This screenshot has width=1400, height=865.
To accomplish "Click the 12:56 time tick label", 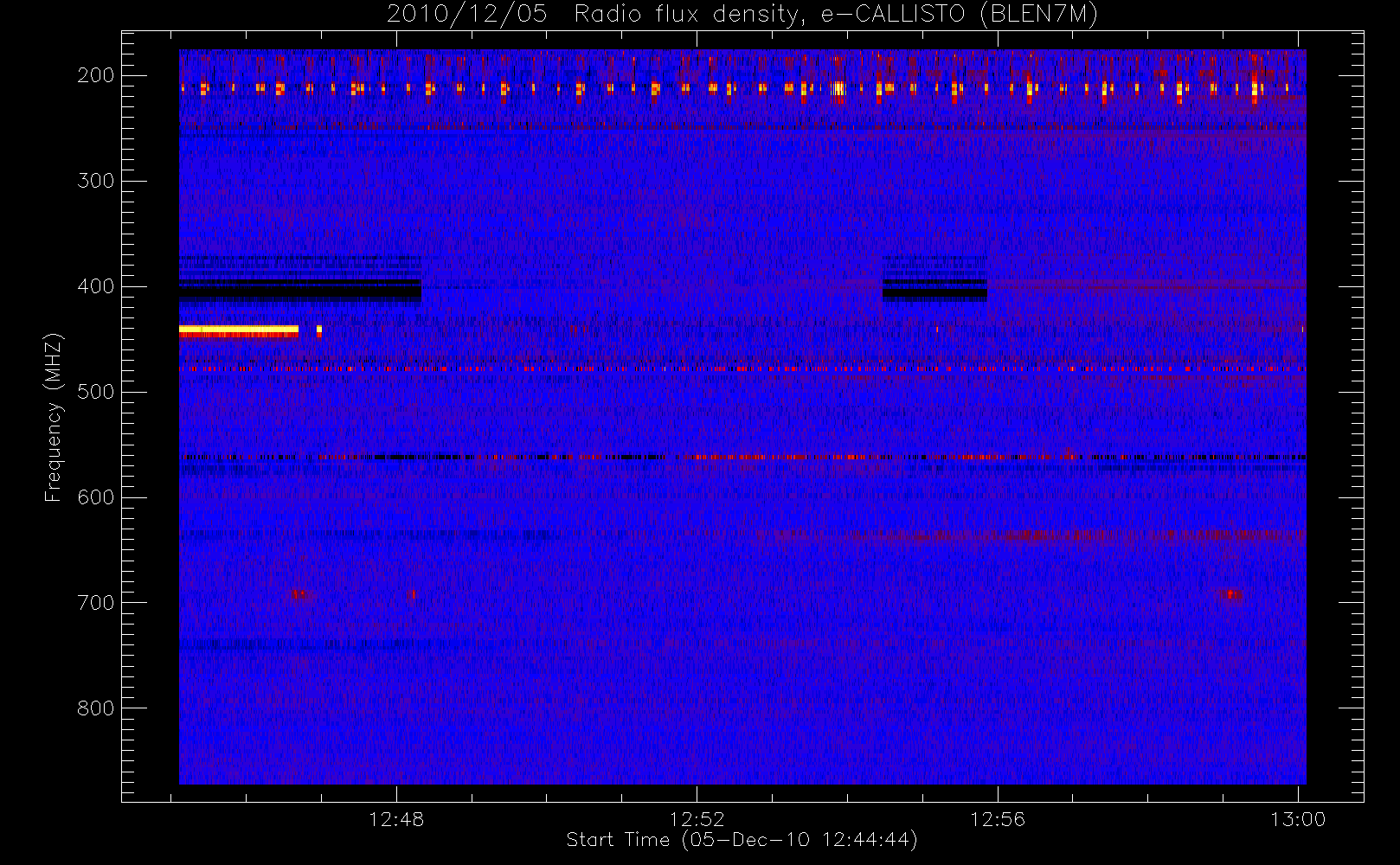I will coord(998,819).
